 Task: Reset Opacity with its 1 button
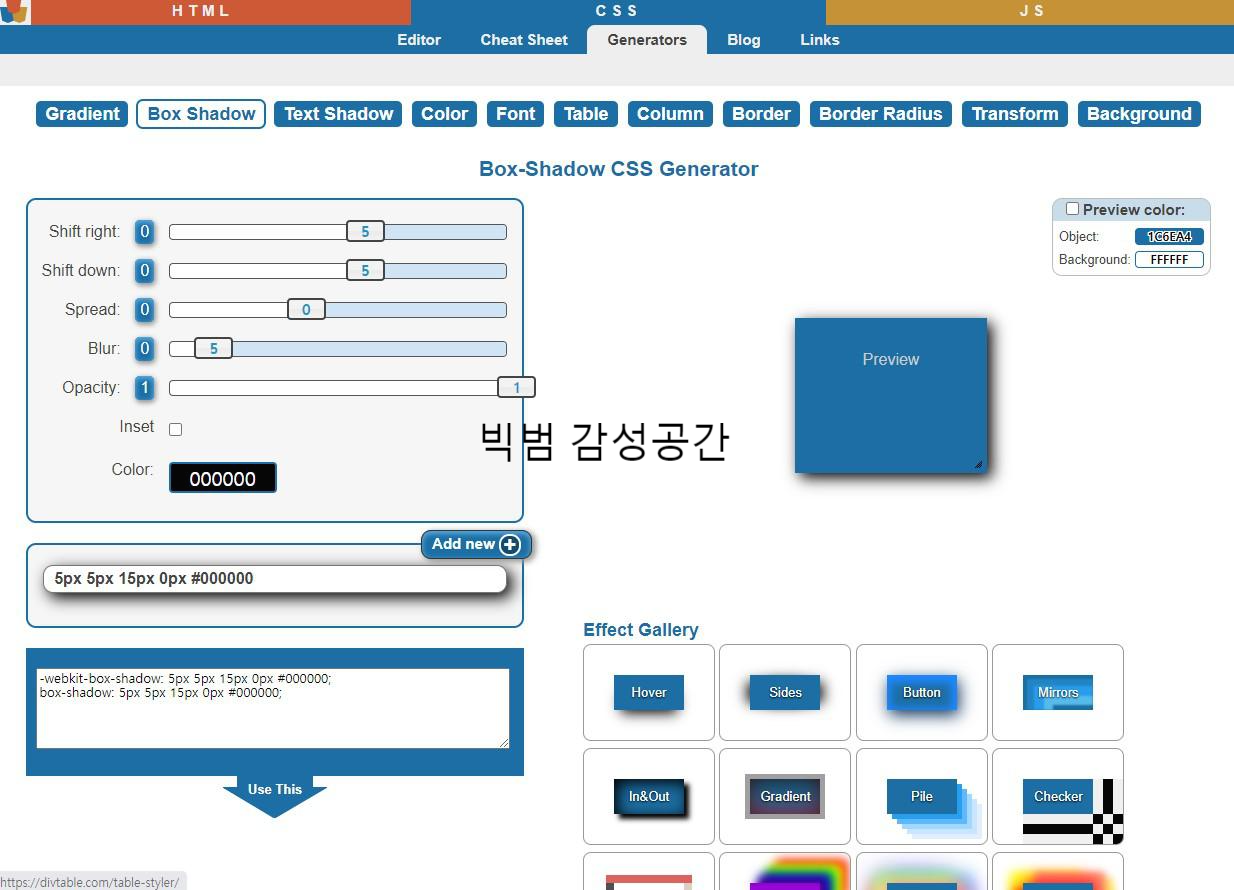tap(144, 388)
